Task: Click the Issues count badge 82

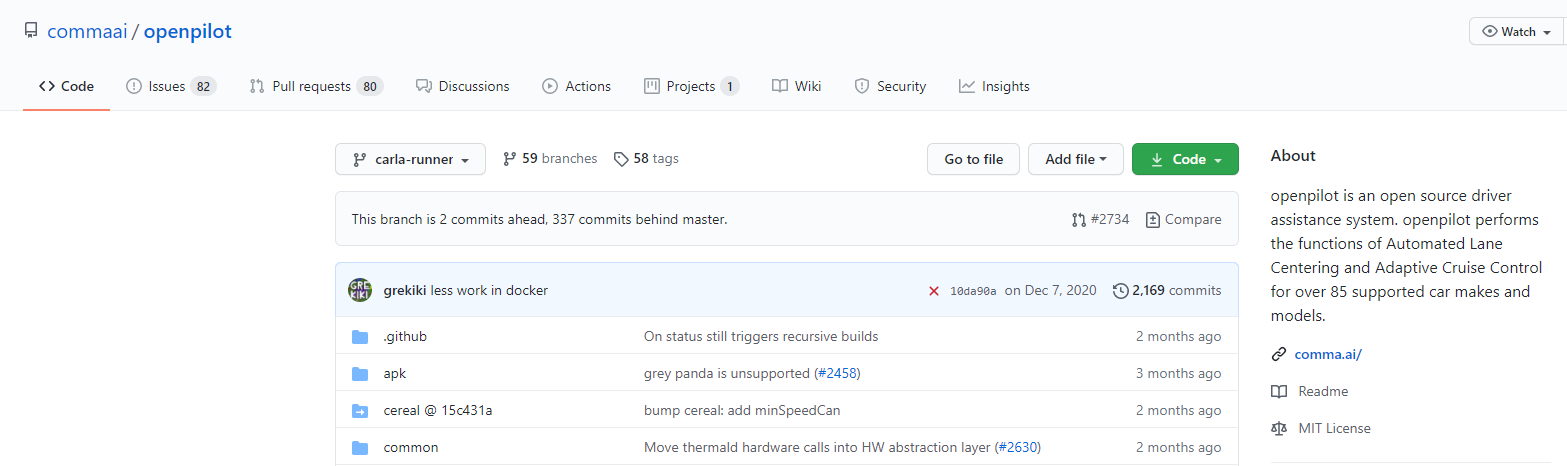Action: pyautogui.click(x=203, y=86)
